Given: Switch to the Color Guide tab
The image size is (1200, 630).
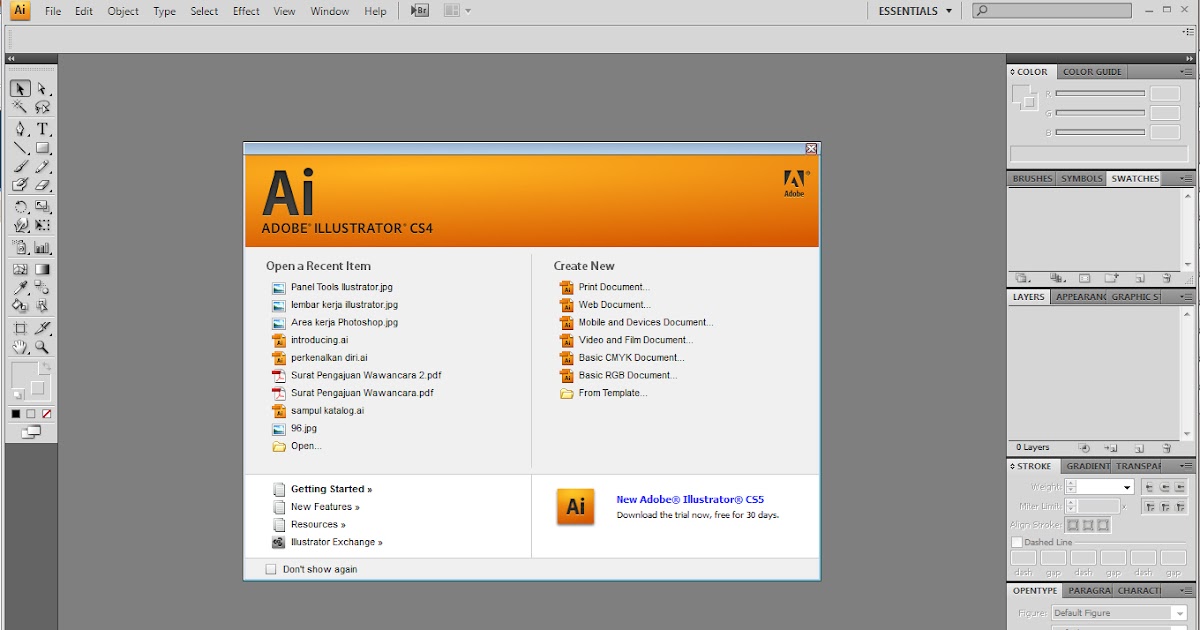Looking at the screenshot, I should tap(1092, 72).
